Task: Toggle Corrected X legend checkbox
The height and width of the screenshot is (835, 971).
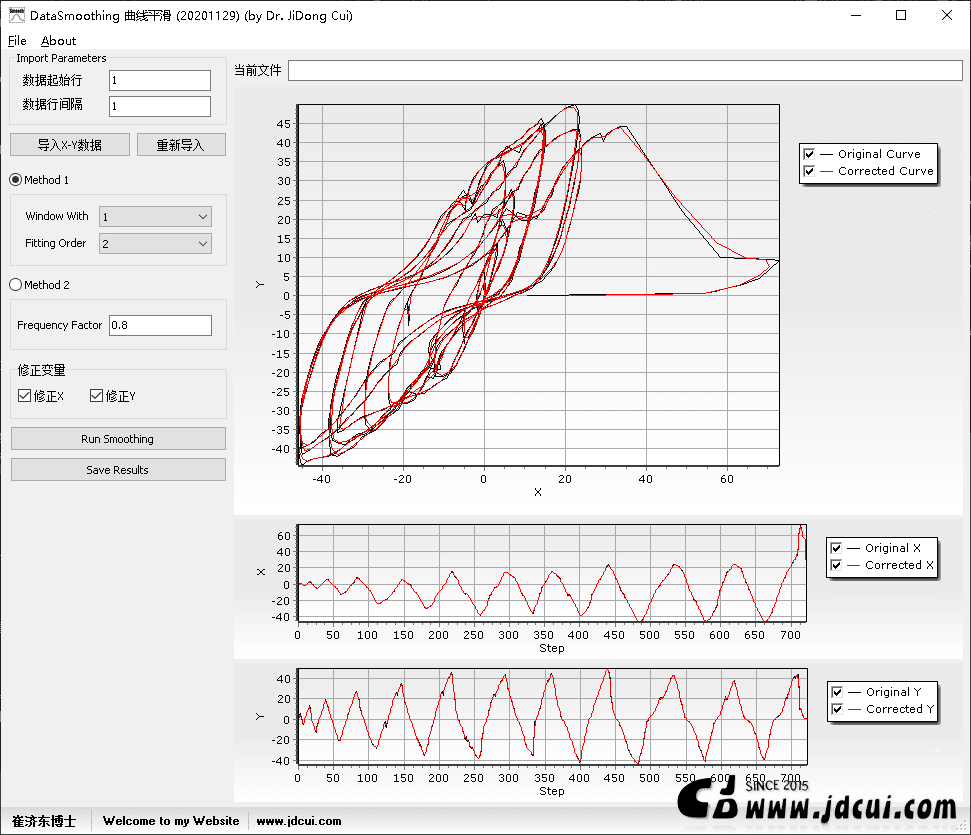Action: tap(837, 565)
